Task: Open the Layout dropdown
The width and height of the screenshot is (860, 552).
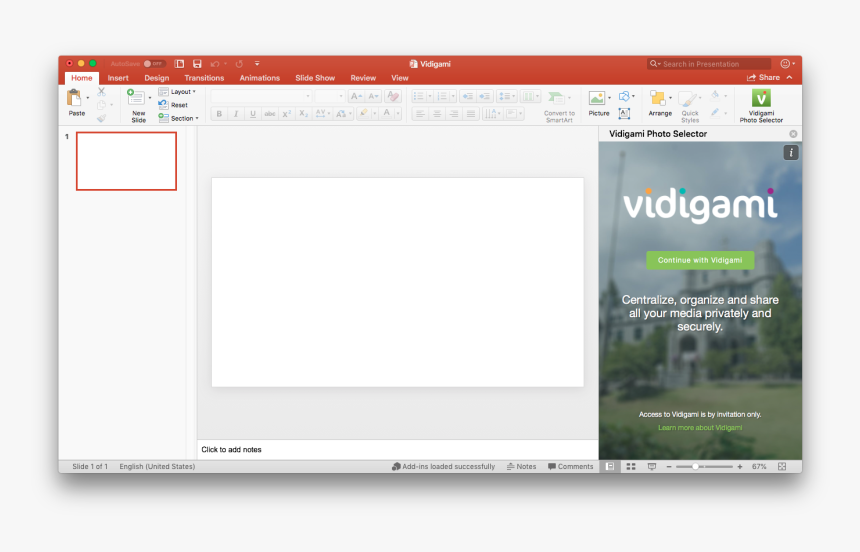Action: click(177, 92)
